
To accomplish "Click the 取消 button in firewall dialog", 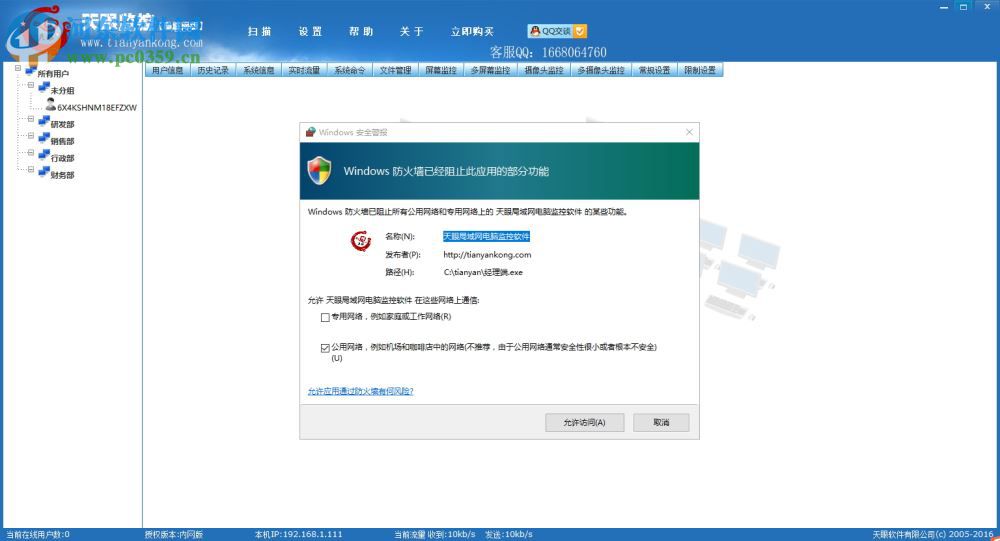I will pos(661,422).
